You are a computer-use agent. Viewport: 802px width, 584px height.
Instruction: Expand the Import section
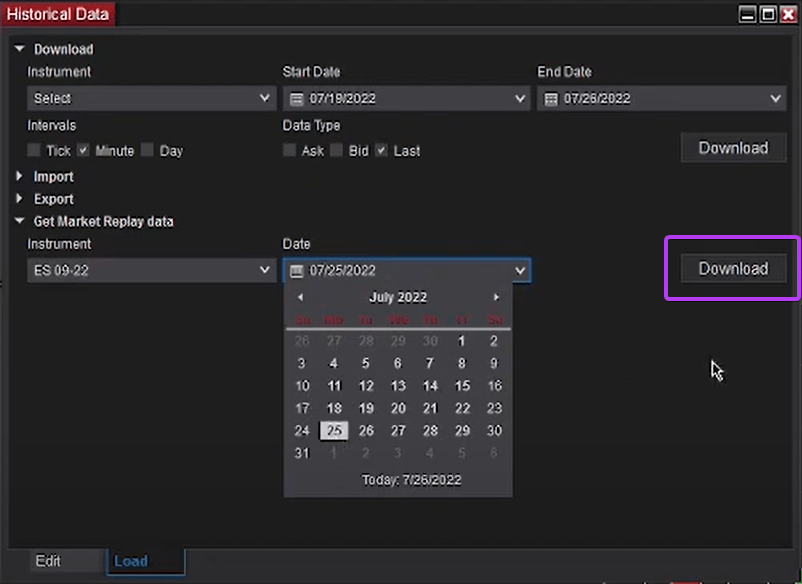(x=19, y=176)
